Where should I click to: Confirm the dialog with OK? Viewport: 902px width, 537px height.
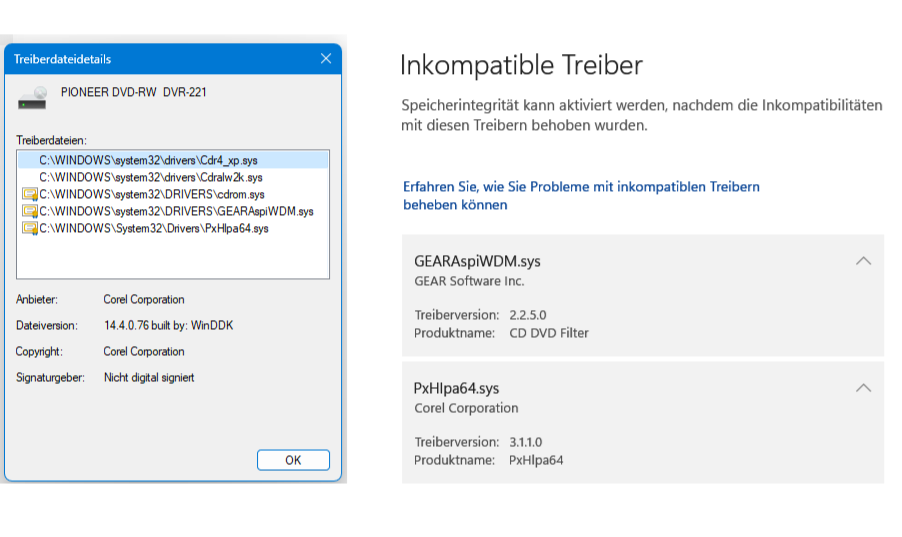(x=293, y=460)
